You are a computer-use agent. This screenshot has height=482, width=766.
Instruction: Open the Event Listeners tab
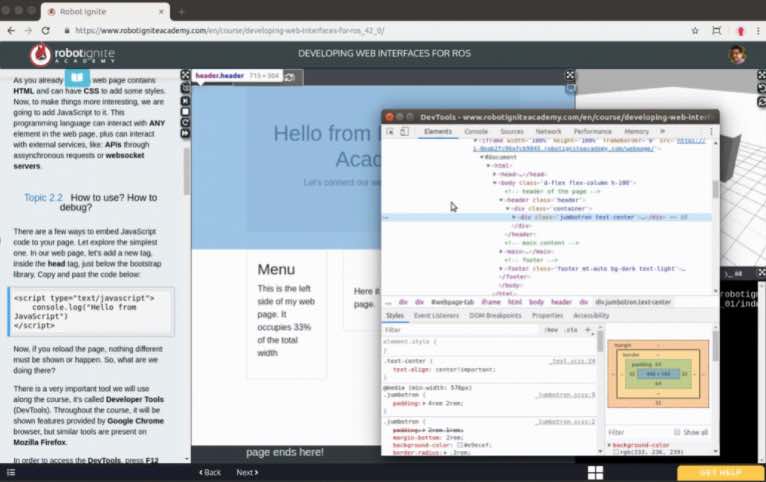pos(436,315)
